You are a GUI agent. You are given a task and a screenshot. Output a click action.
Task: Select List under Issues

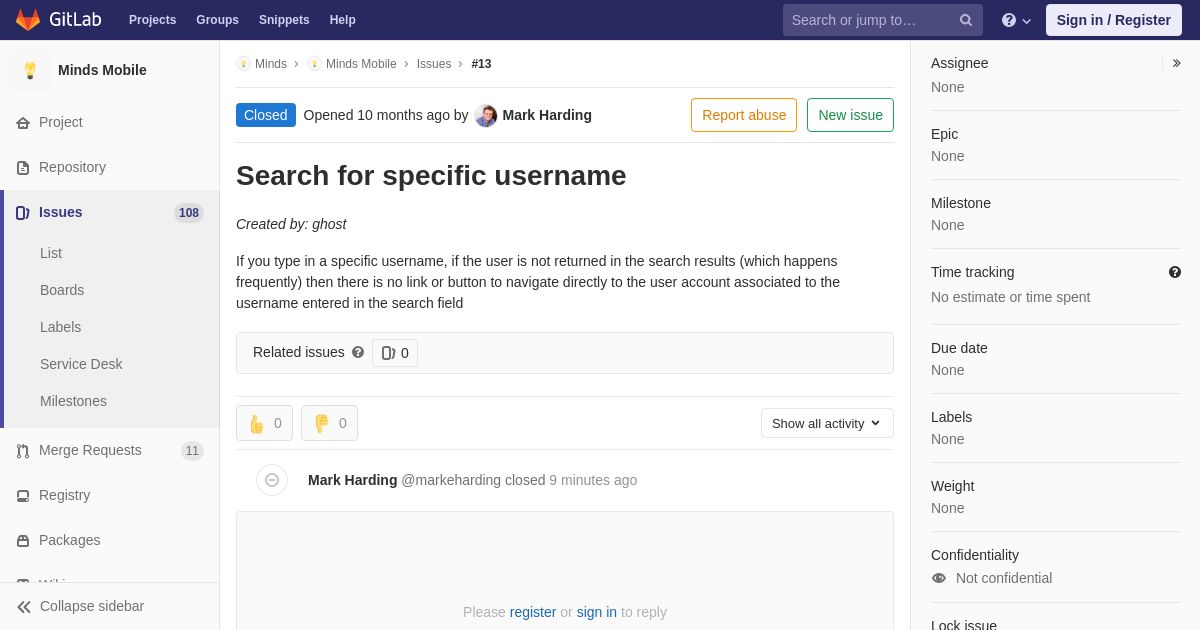[51, 253]
